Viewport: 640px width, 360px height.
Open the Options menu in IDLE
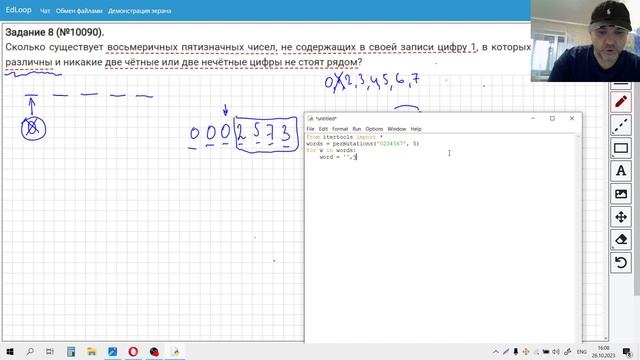pyautogui.click(x=374, y=129)
